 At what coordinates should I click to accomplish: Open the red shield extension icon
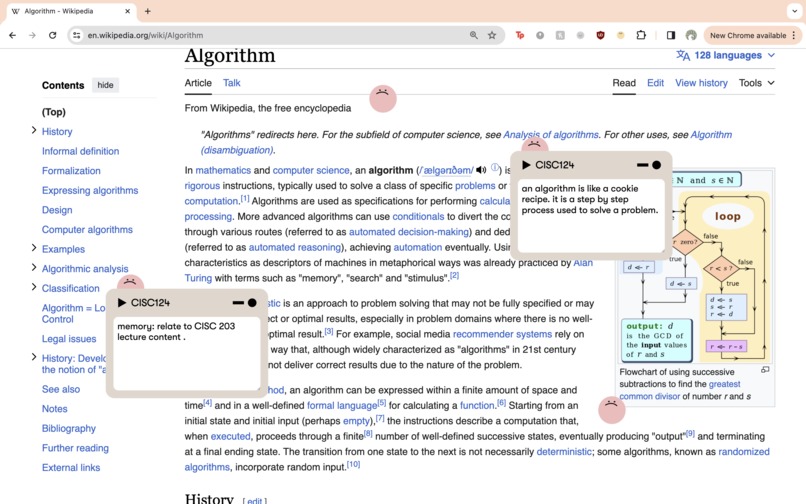600,35
